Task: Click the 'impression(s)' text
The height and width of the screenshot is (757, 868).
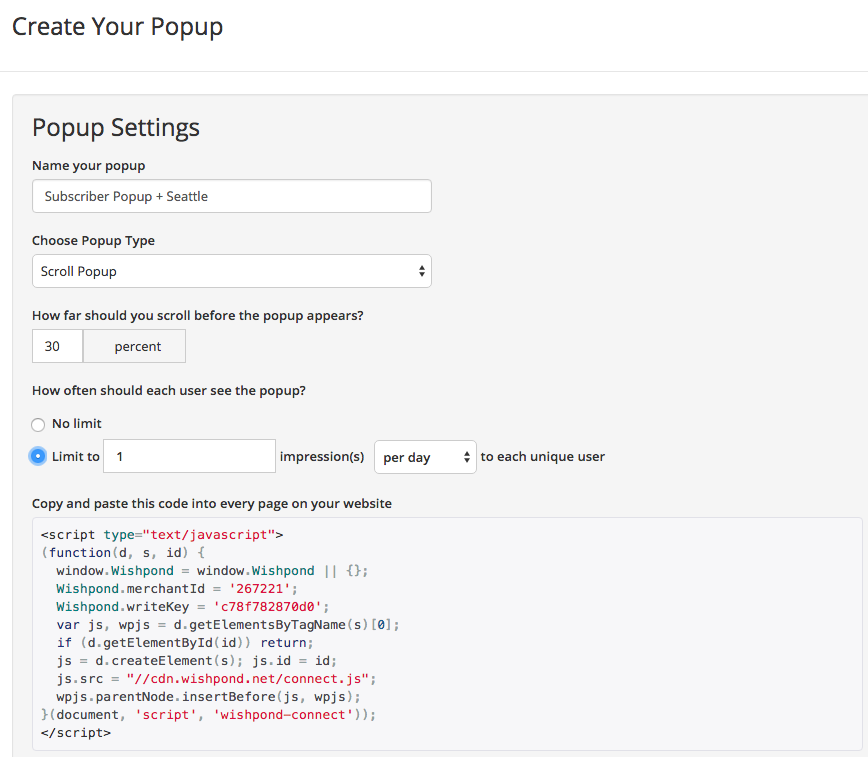Action: pyautogui.click(x=322, y=456)
